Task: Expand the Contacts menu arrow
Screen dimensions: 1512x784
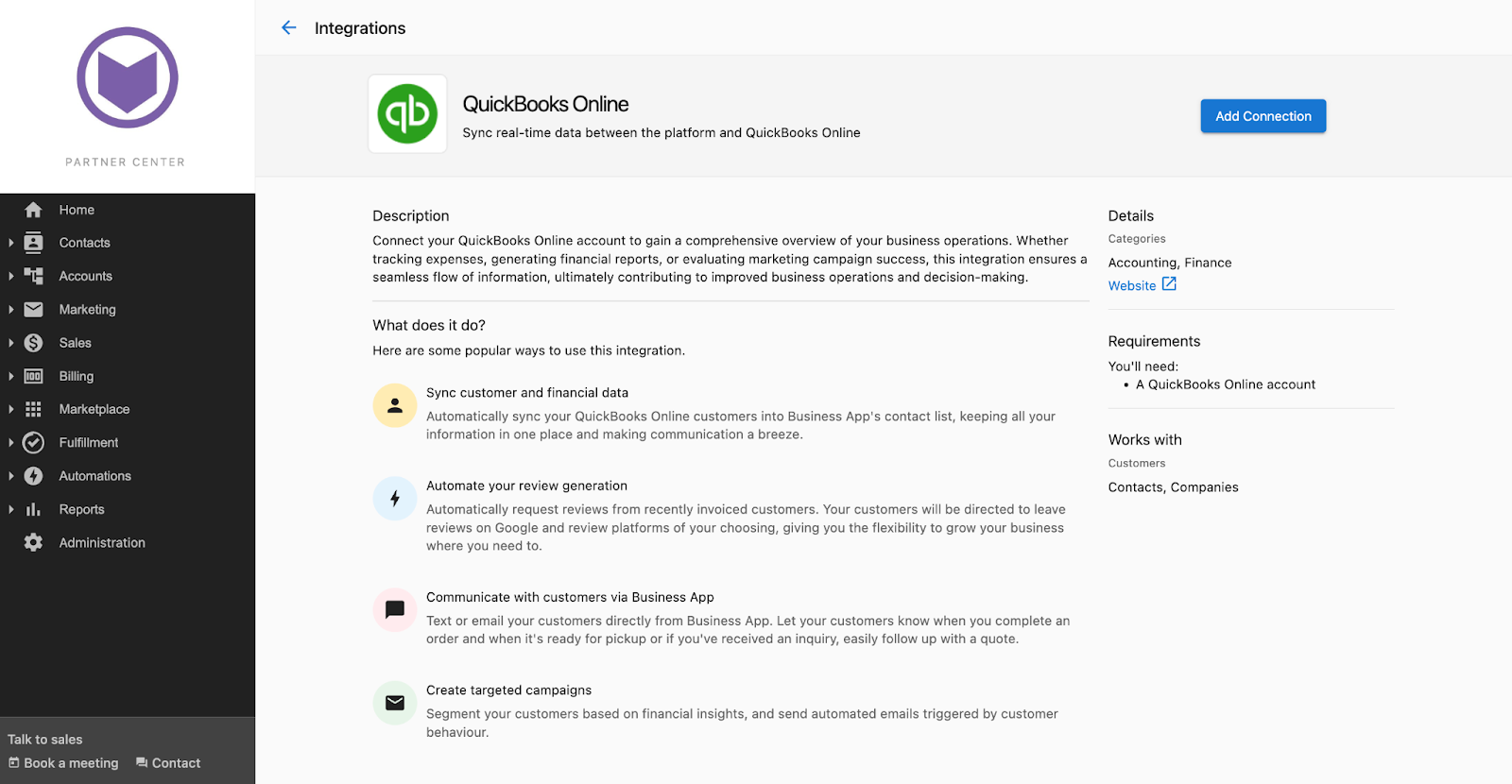Action: (x=10, y=243)
